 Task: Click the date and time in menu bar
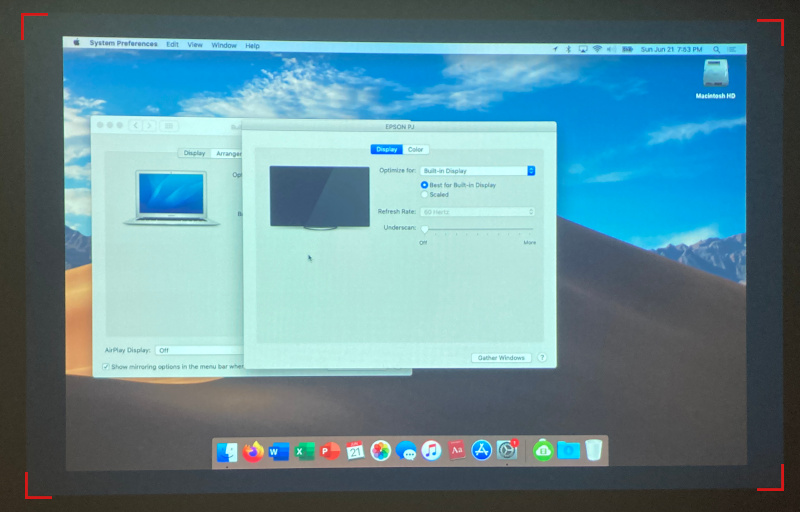pyautogui.click(x=671, y=49)
